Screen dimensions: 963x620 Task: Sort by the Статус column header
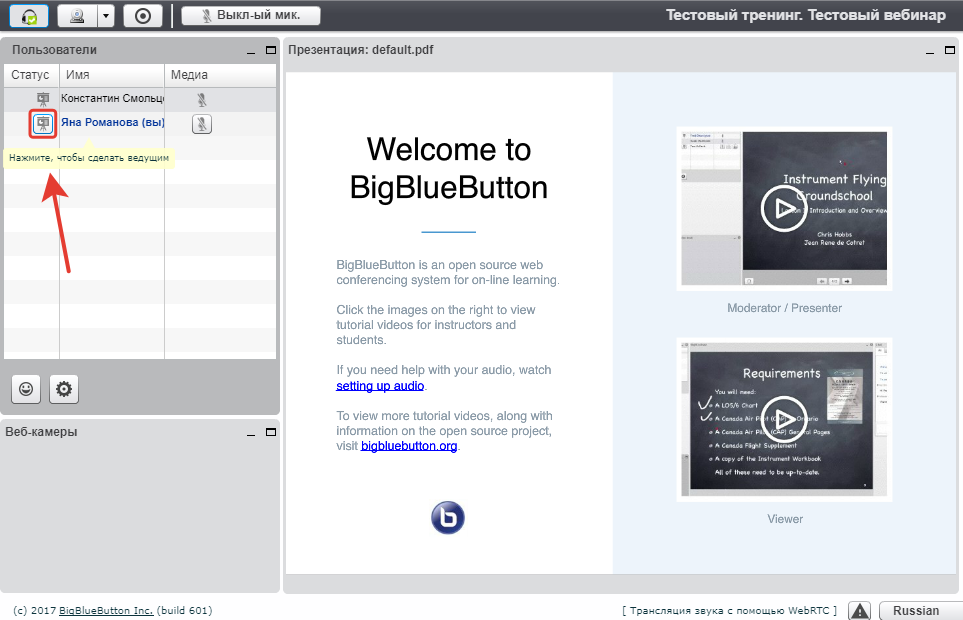(32, 75)
